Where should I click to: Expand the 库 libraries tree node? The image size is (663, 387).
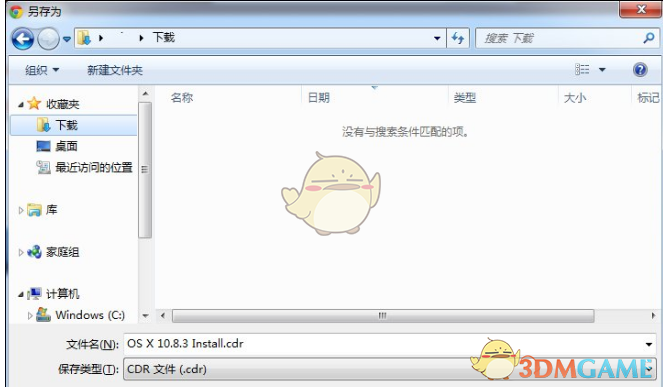(21, 210)
